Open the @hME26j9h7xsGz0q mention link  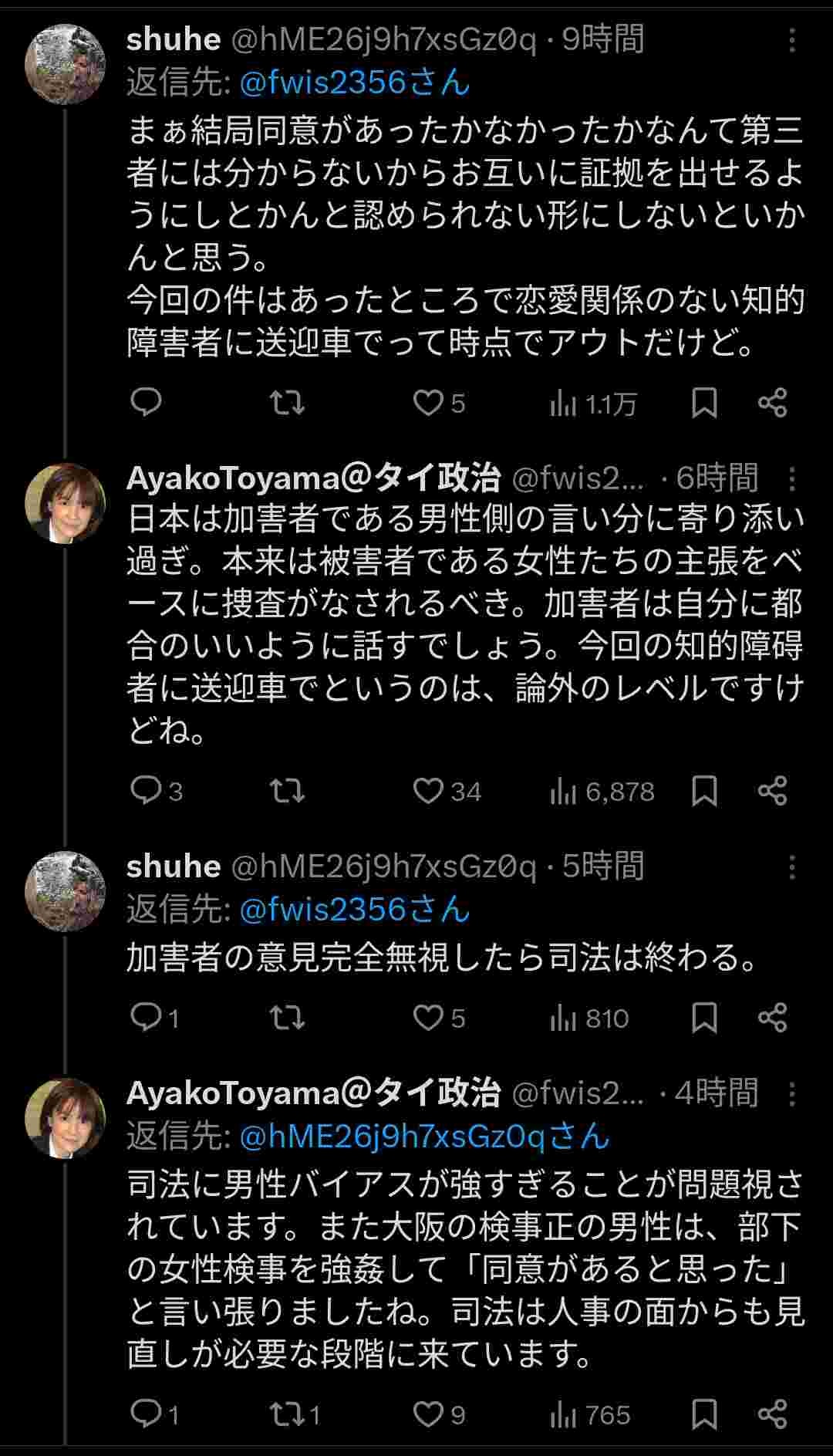[x=424, y=1136]
